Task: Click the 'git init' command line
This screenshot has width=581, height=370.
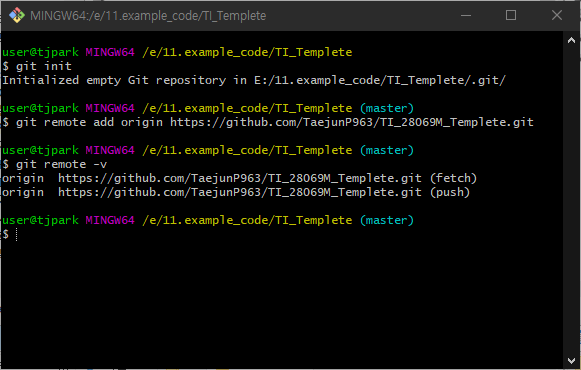Action: 37,66
